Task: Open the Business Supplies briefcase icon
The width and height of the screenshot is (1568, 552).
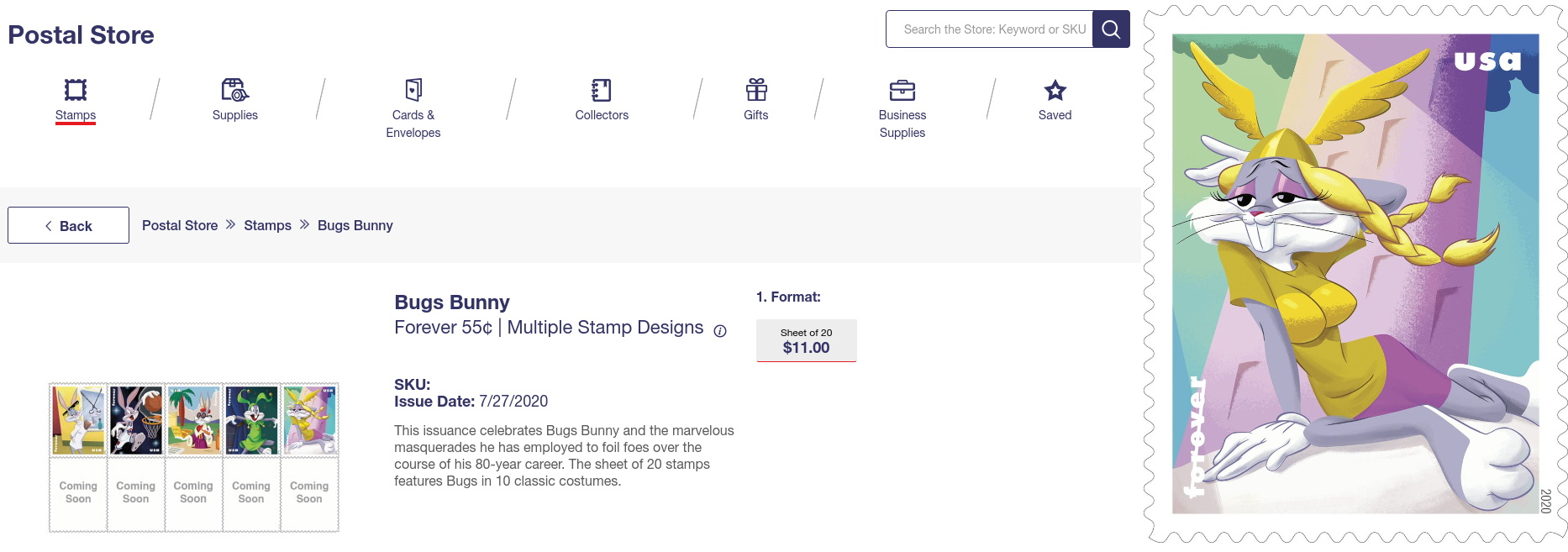Action: pyautogui.click(x=902, y=90)
